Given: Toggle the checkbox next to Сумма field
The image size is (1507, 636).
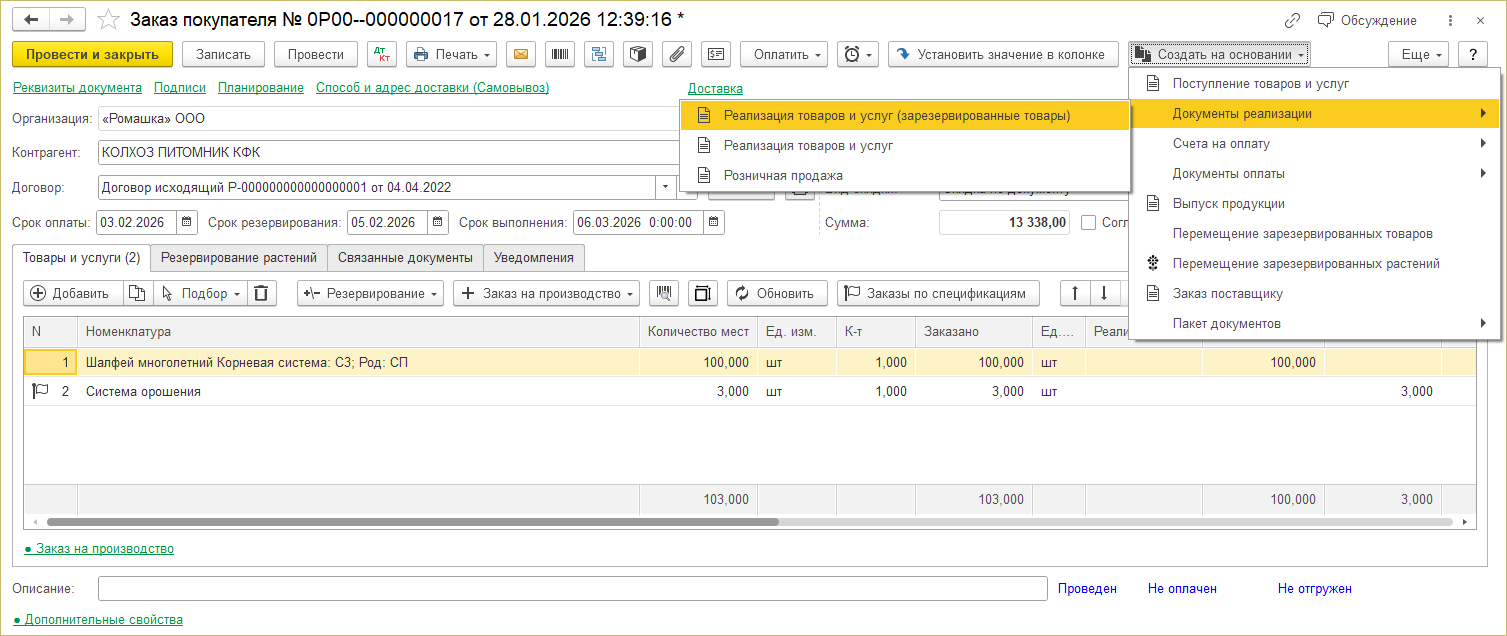Looking at the screenshot, I should point(1089,222).
